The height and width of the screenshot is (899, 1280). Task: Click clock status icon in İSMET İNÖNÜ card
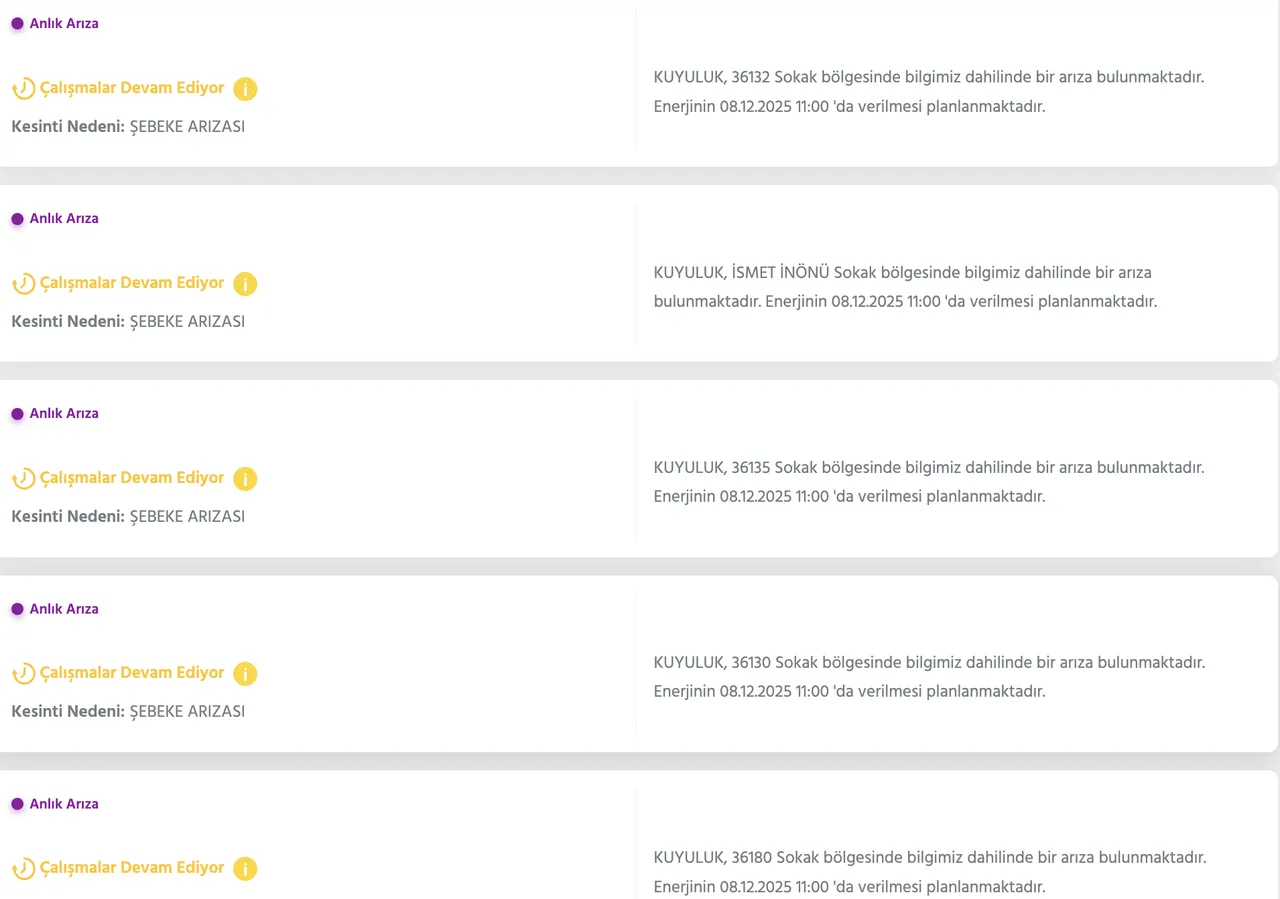23,284
